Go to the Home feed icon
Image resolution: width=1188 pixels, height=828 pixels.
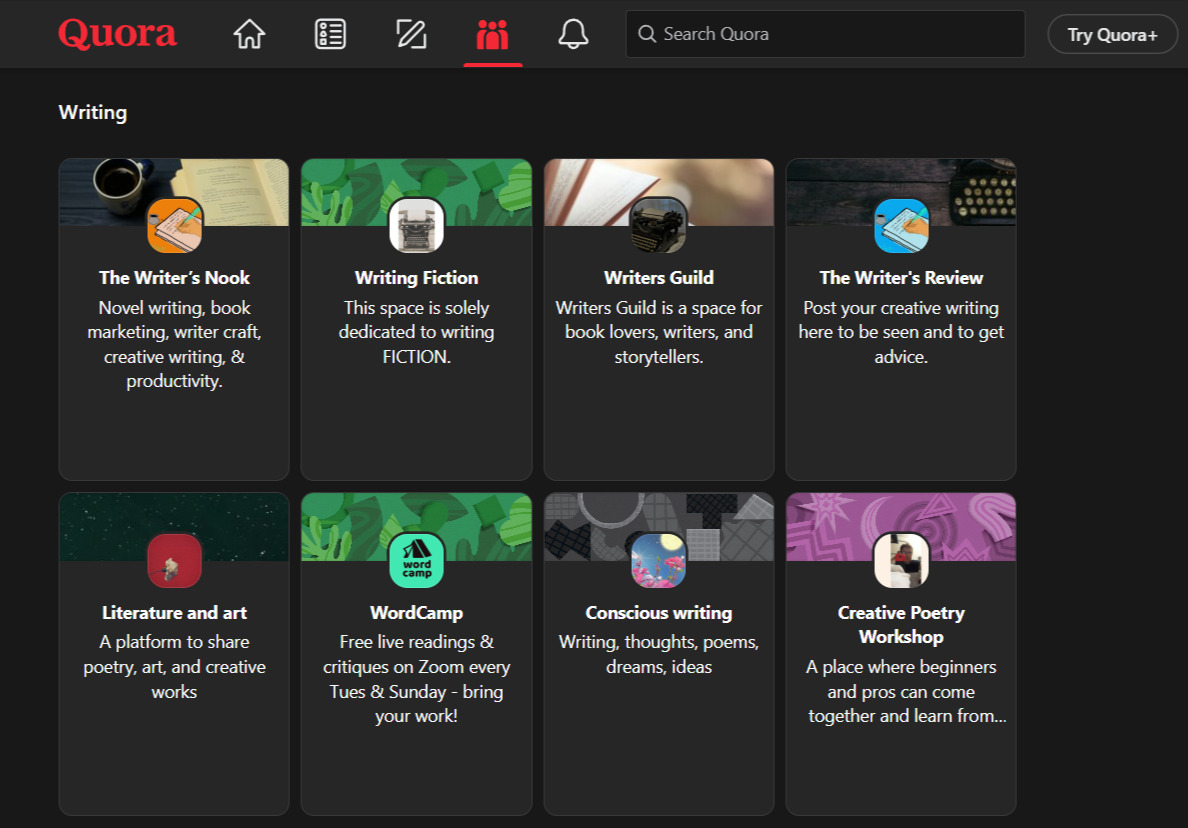[x=249, y=34]
